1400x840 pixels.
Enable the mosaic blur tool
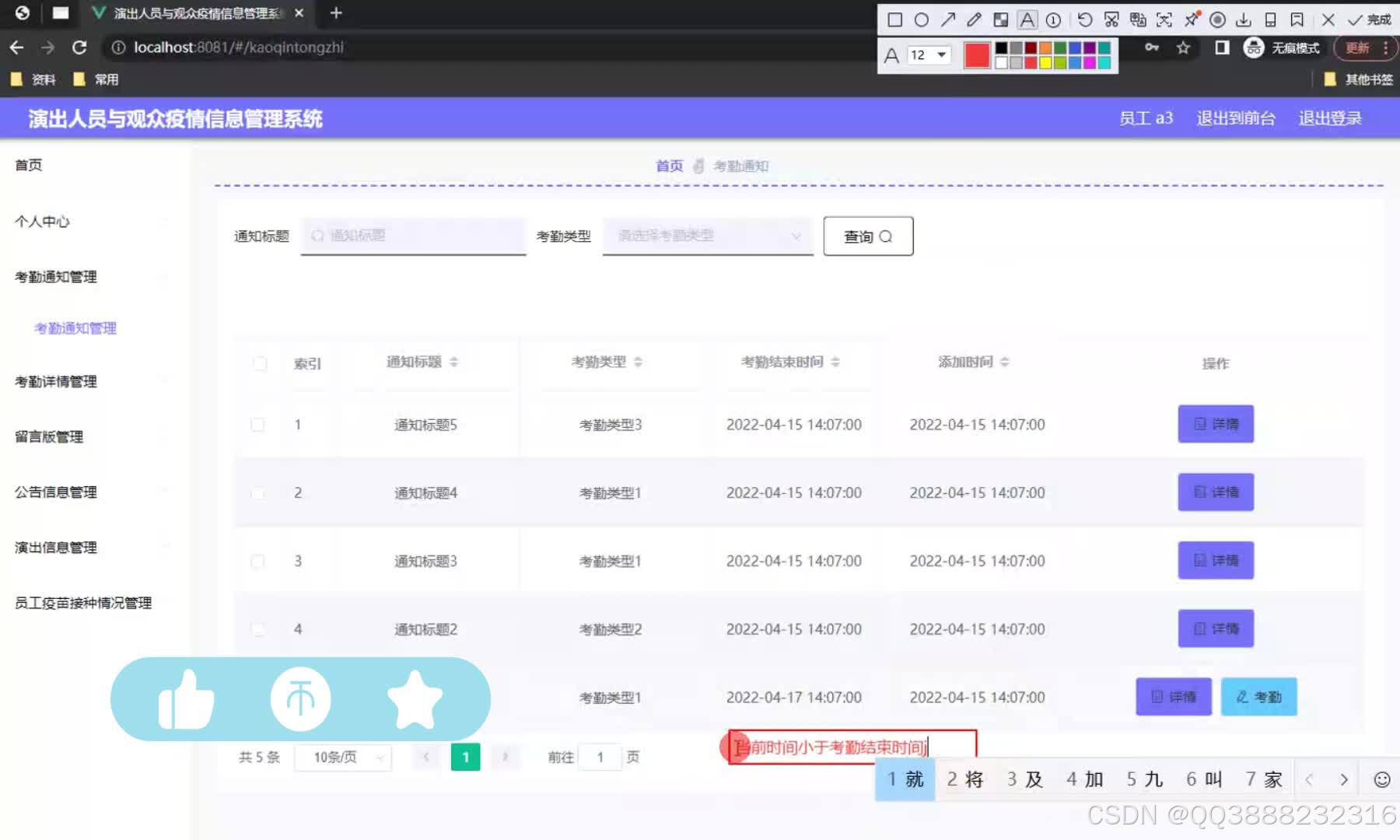(x=1001, y=19)
